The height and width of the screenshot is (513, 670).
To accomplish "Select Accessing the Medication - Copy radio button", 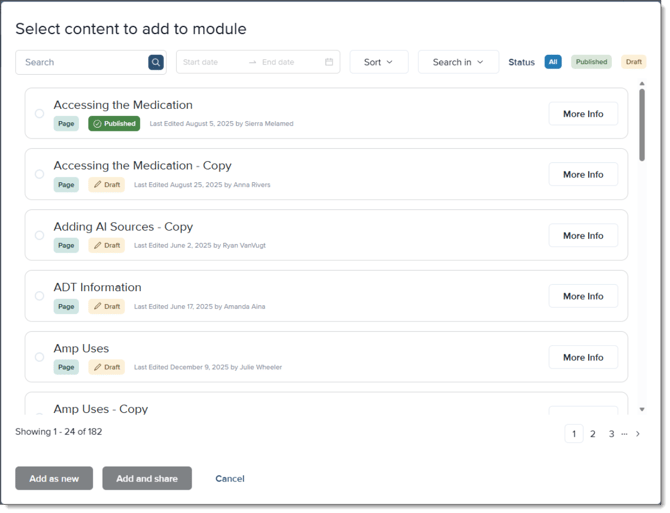I will tap(39, 174).
